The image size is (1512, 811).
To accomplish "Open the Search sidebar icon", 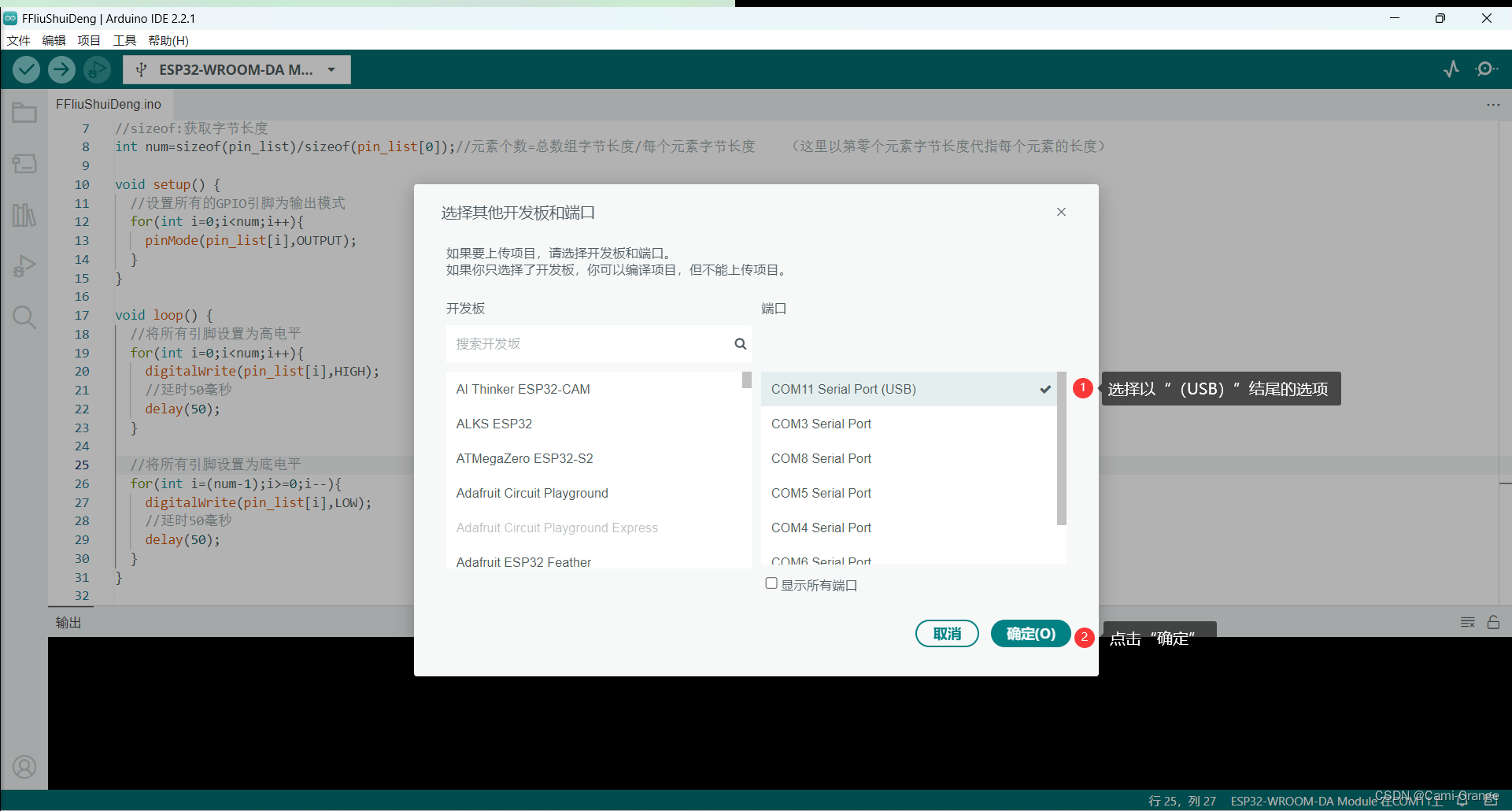I will pyautogui.click(x=24, y=317).
